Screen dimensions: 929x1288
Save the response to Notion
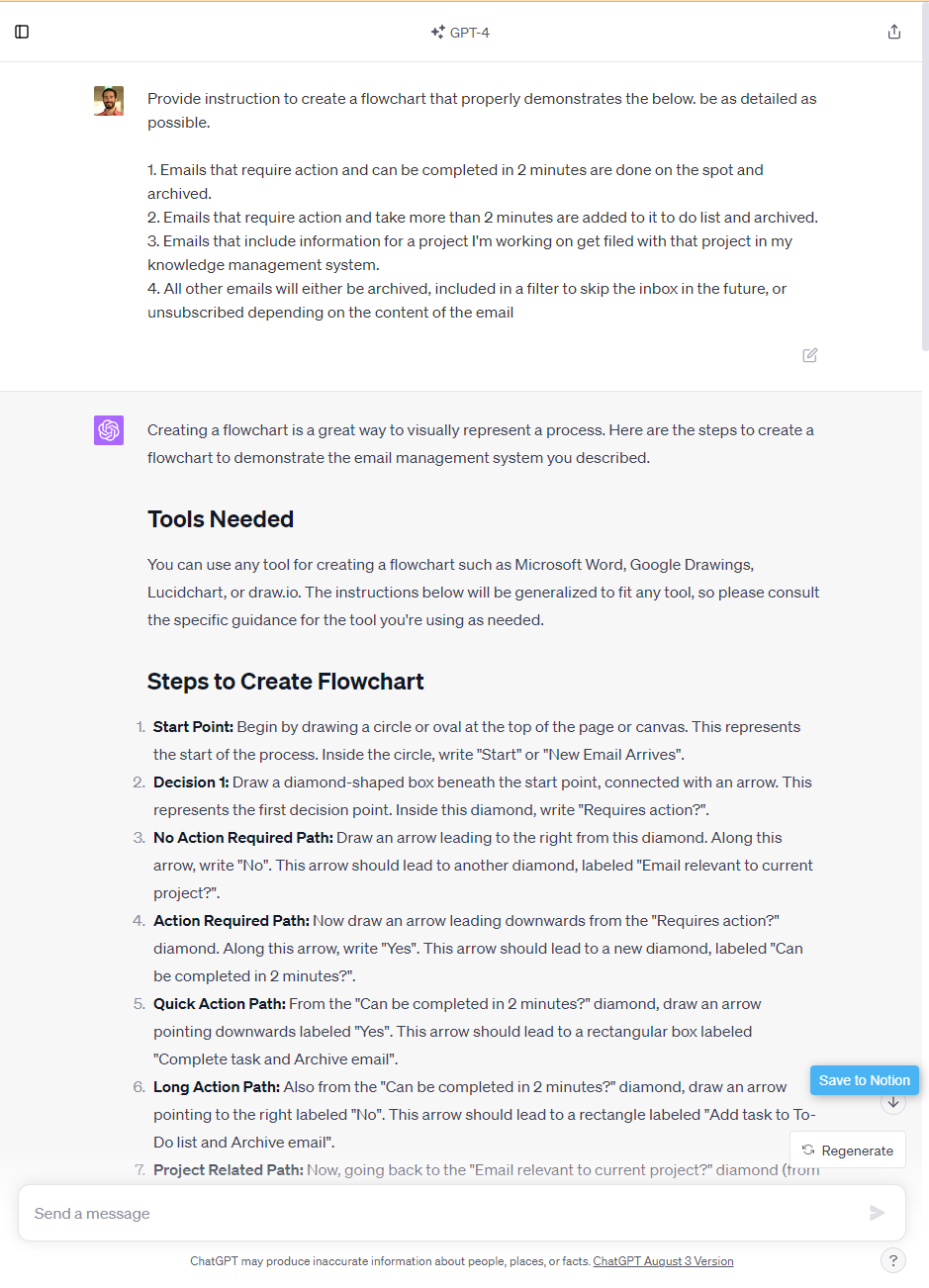(864, 1080)
